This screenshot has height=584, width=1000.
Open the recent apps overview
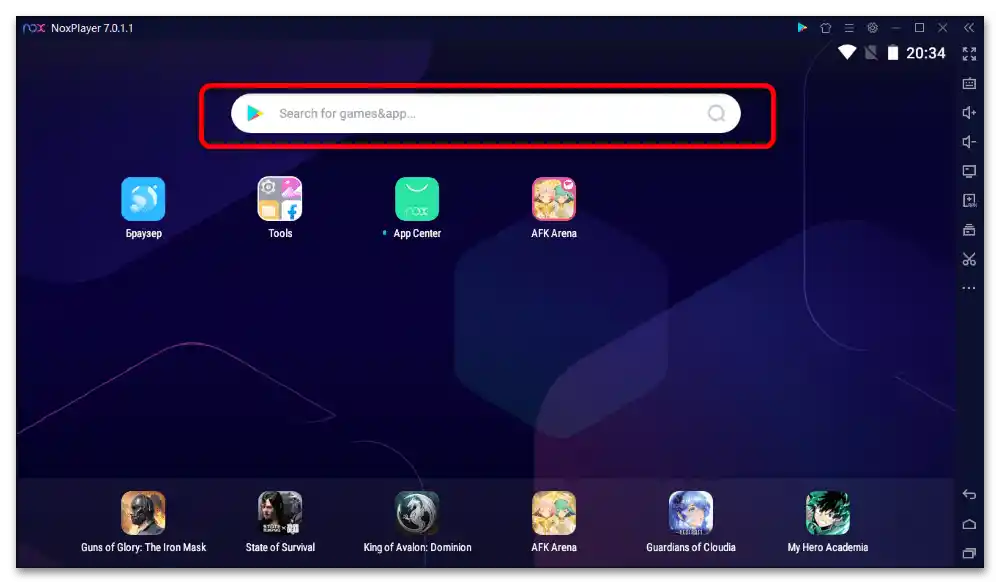tap(969, 553)
